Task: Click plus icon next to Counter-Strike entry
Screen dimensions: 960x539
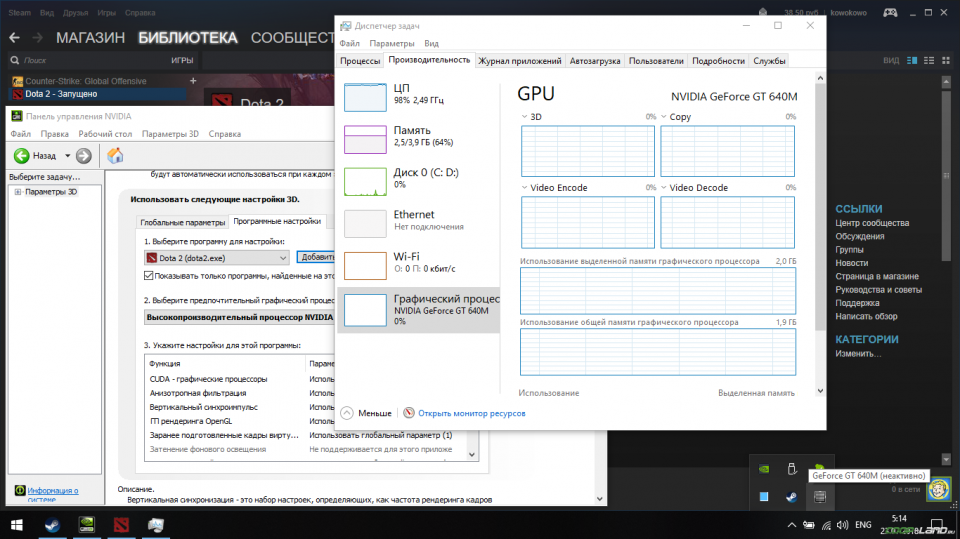Action: coord(193,81)
